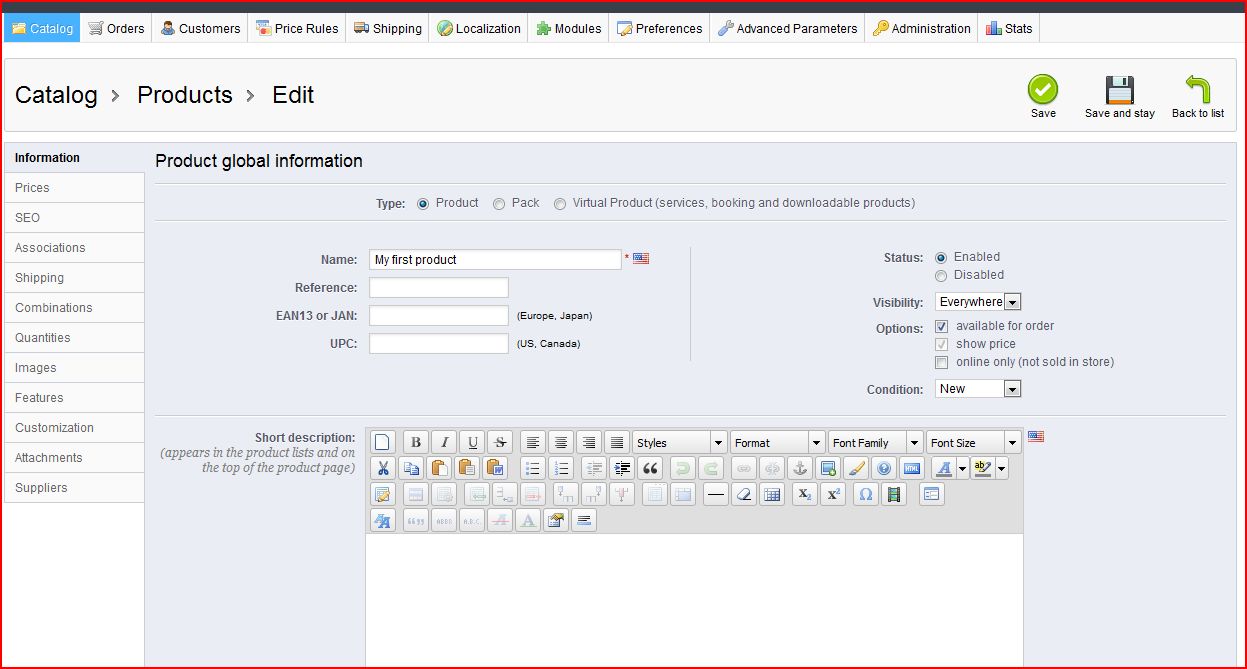This screenshot has width=1247, height=669.
Task: Open the Format dropdown in the editor
Action: click(778, 442)
